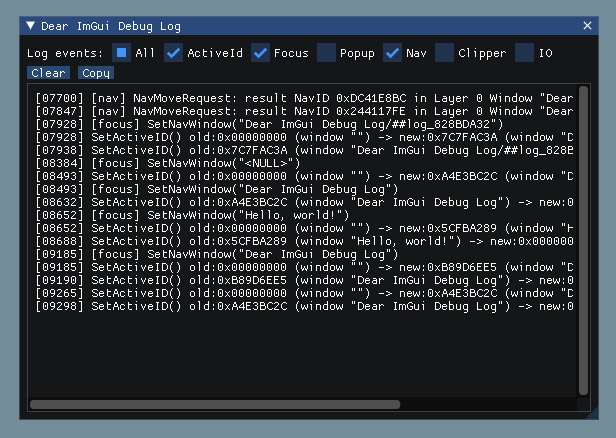Enable the Clipper events checkbox
616x438 pixels.
(x=444, y=53)
